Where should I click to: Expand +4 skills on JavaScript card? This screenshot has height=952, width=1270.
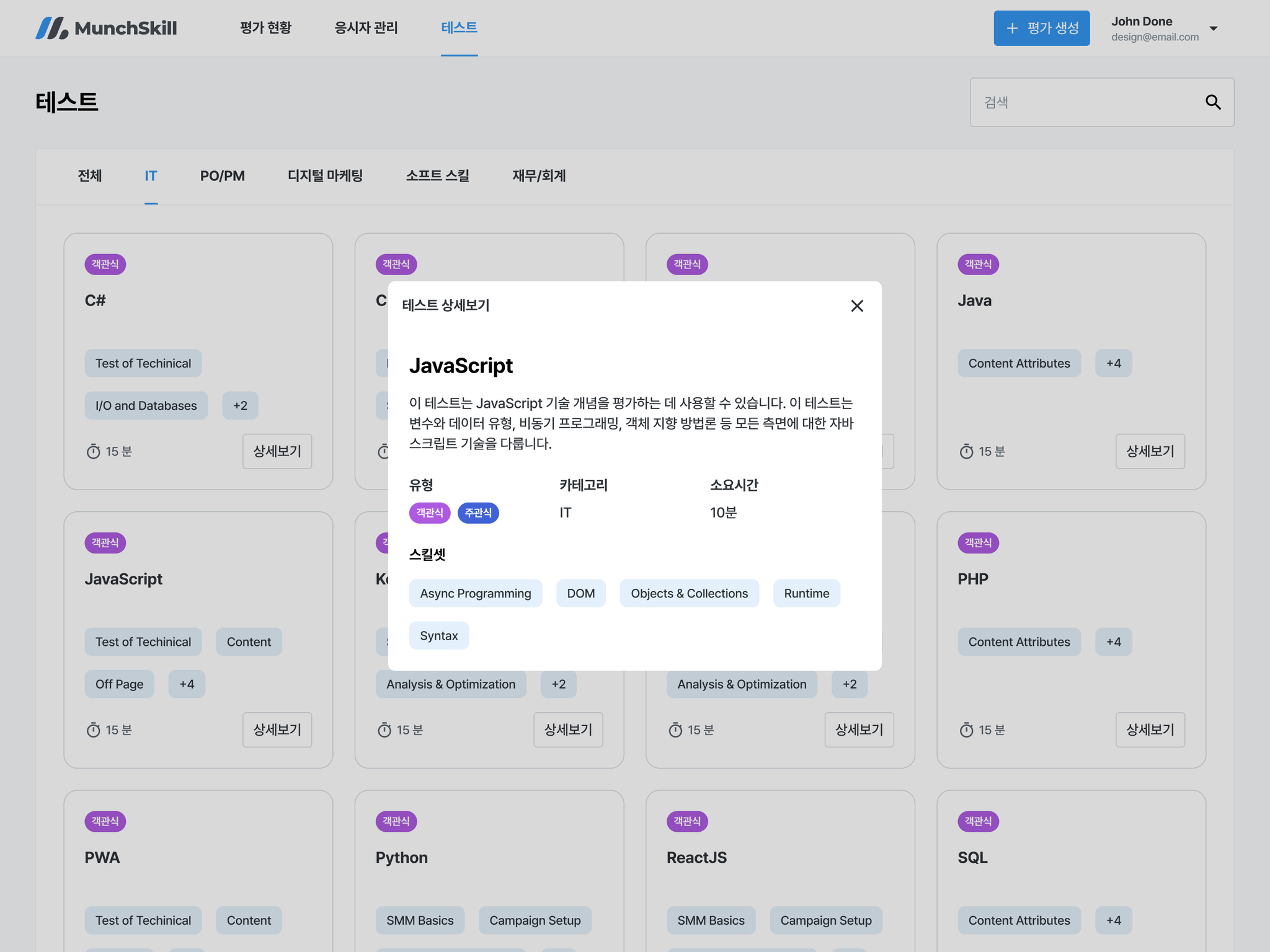(187, 684)
